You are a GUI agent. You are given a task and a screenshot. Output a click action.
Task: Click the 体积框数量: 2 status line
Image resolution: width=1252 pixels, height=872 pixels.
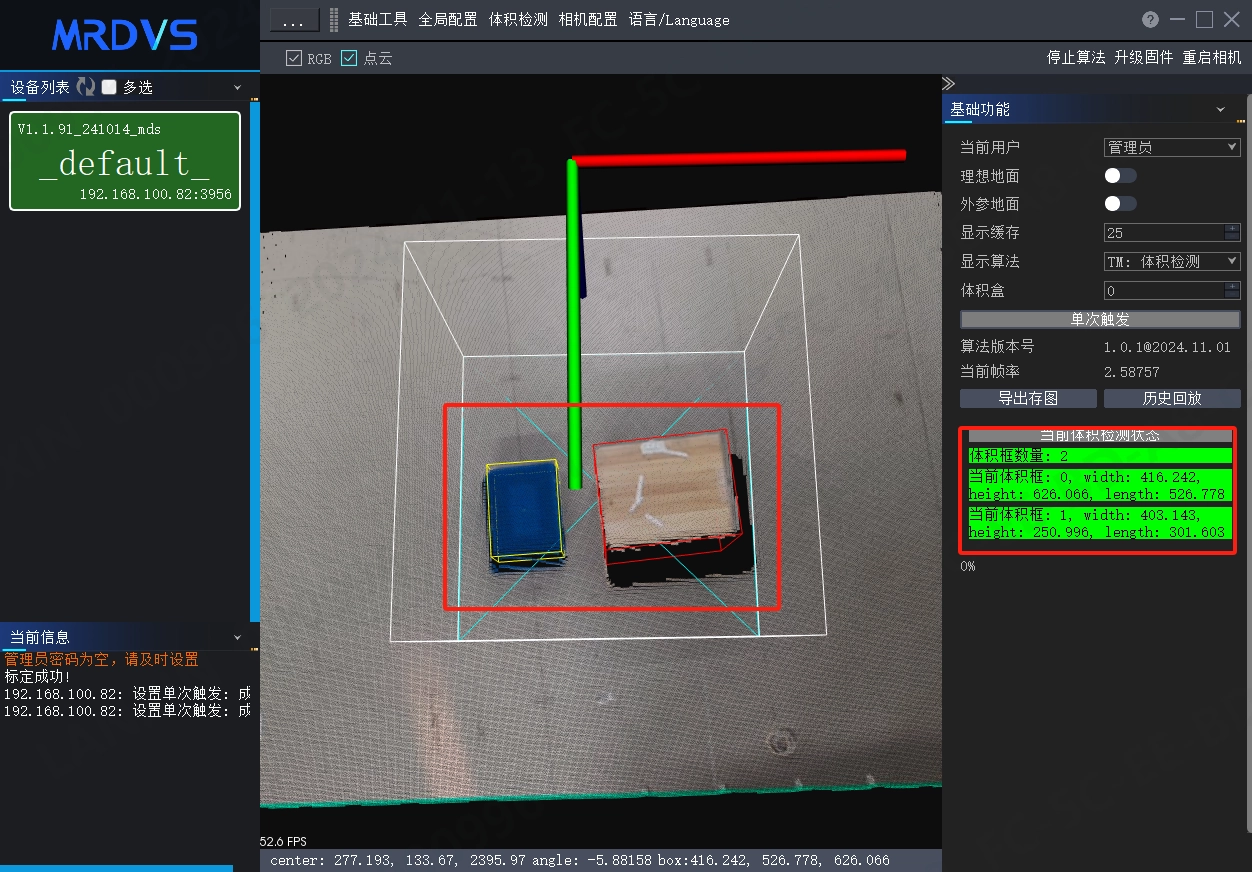point(1100,456)
